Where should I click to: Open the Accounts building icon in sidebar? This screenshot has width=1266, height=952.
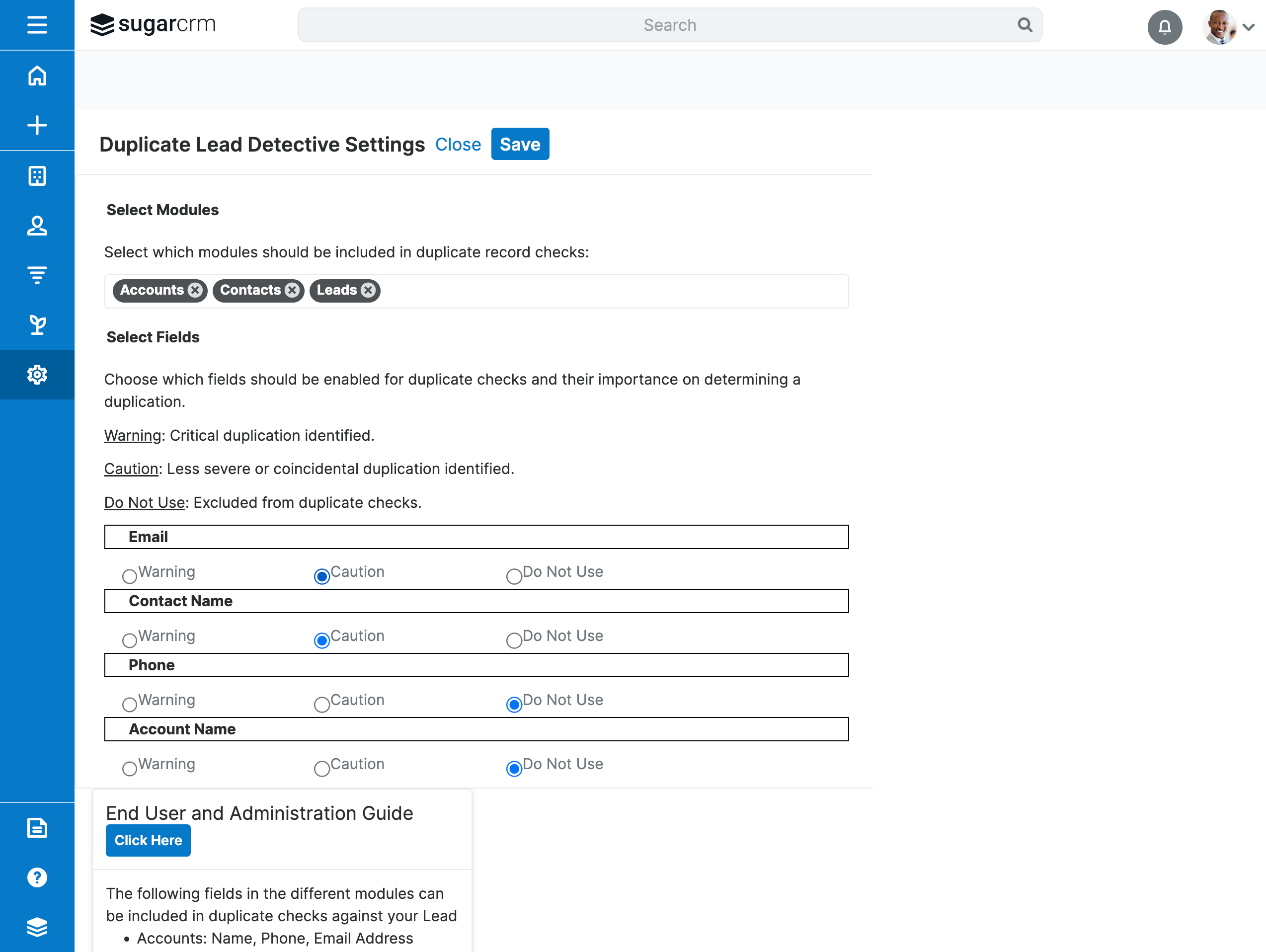click(37, 176)
